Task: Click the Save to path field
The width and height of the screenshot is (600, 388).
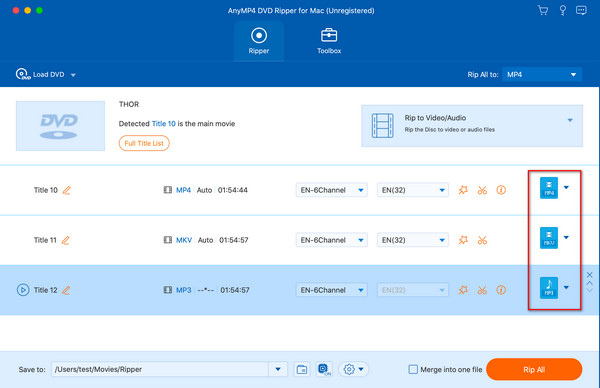Action: point(160,369)
